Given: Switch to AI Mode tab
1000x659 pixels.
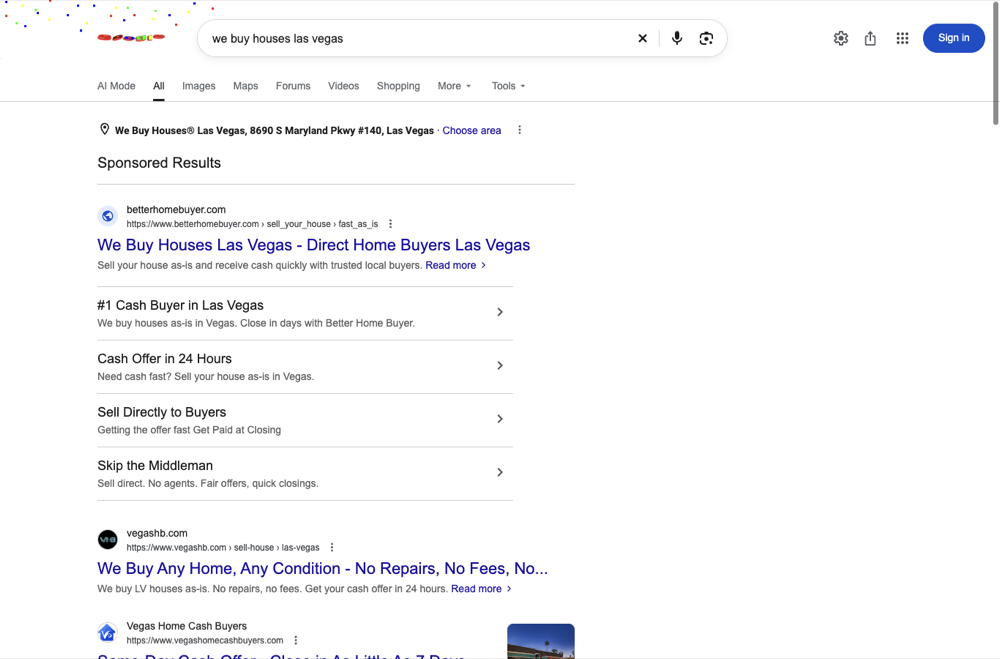Looking at the screenshot, I should [116, 86].
